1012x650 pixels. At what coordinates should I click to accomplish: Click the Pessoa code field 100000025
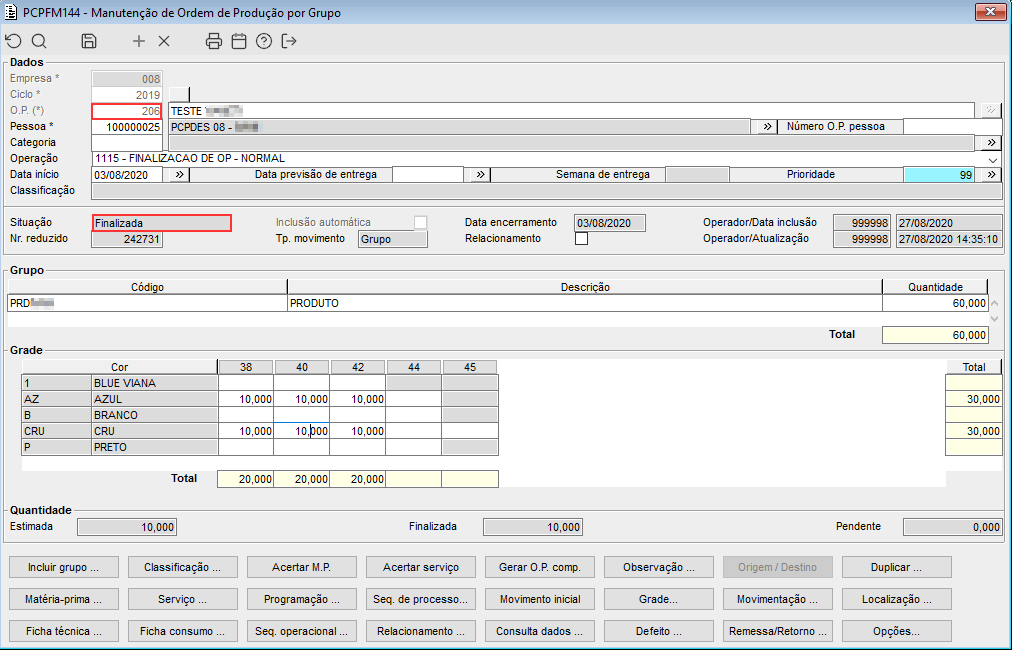click(x=127, y=127)
